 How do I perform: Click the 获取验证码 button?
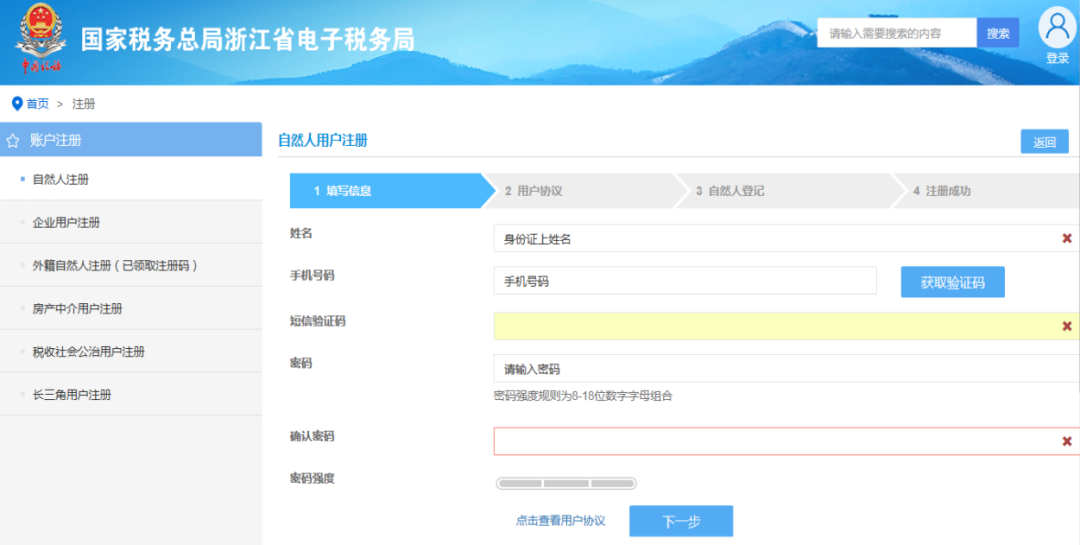point(953,282)
